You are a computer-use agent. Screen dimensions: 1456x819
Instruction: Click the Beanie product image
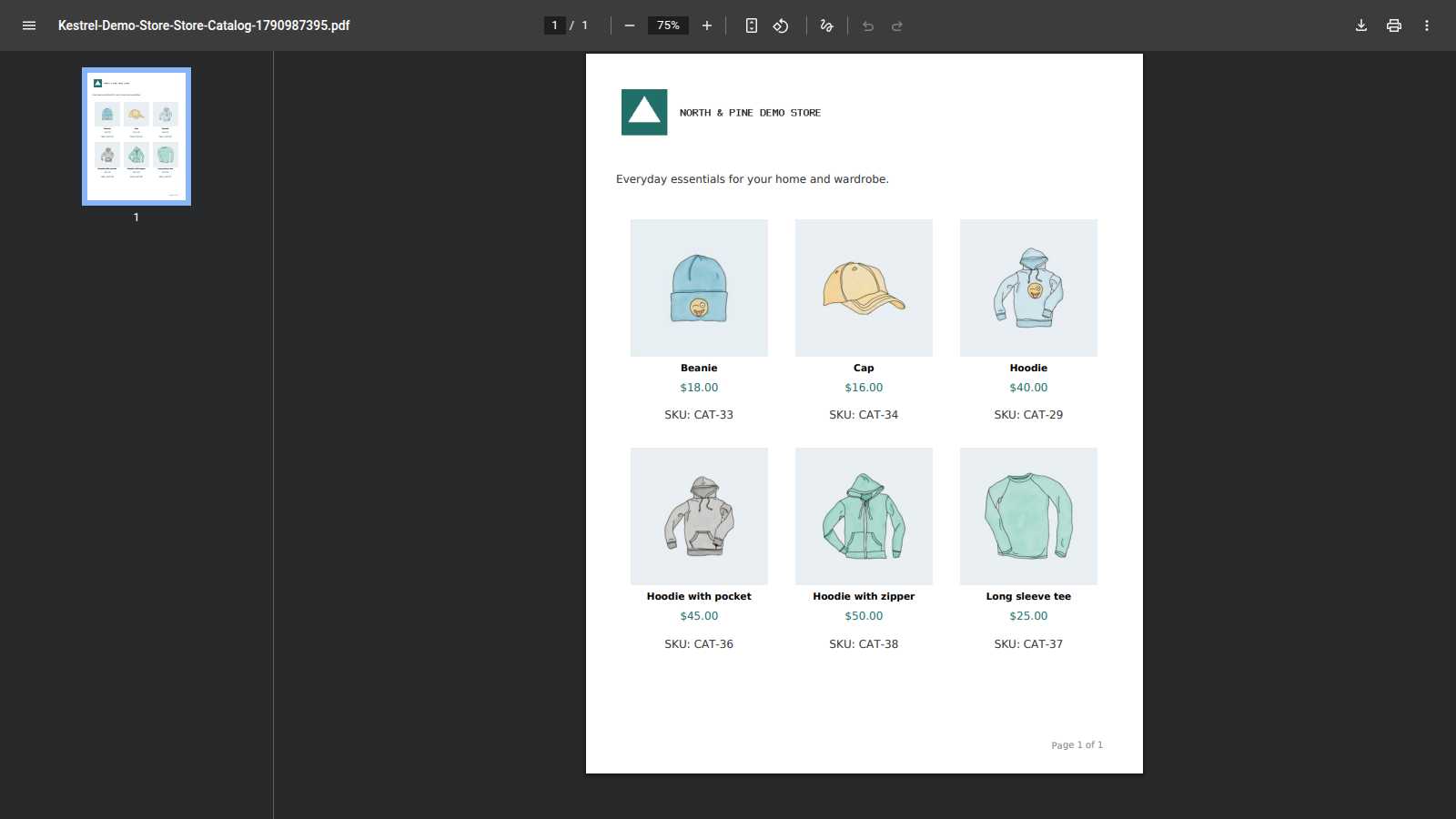(x=699, y=288)
